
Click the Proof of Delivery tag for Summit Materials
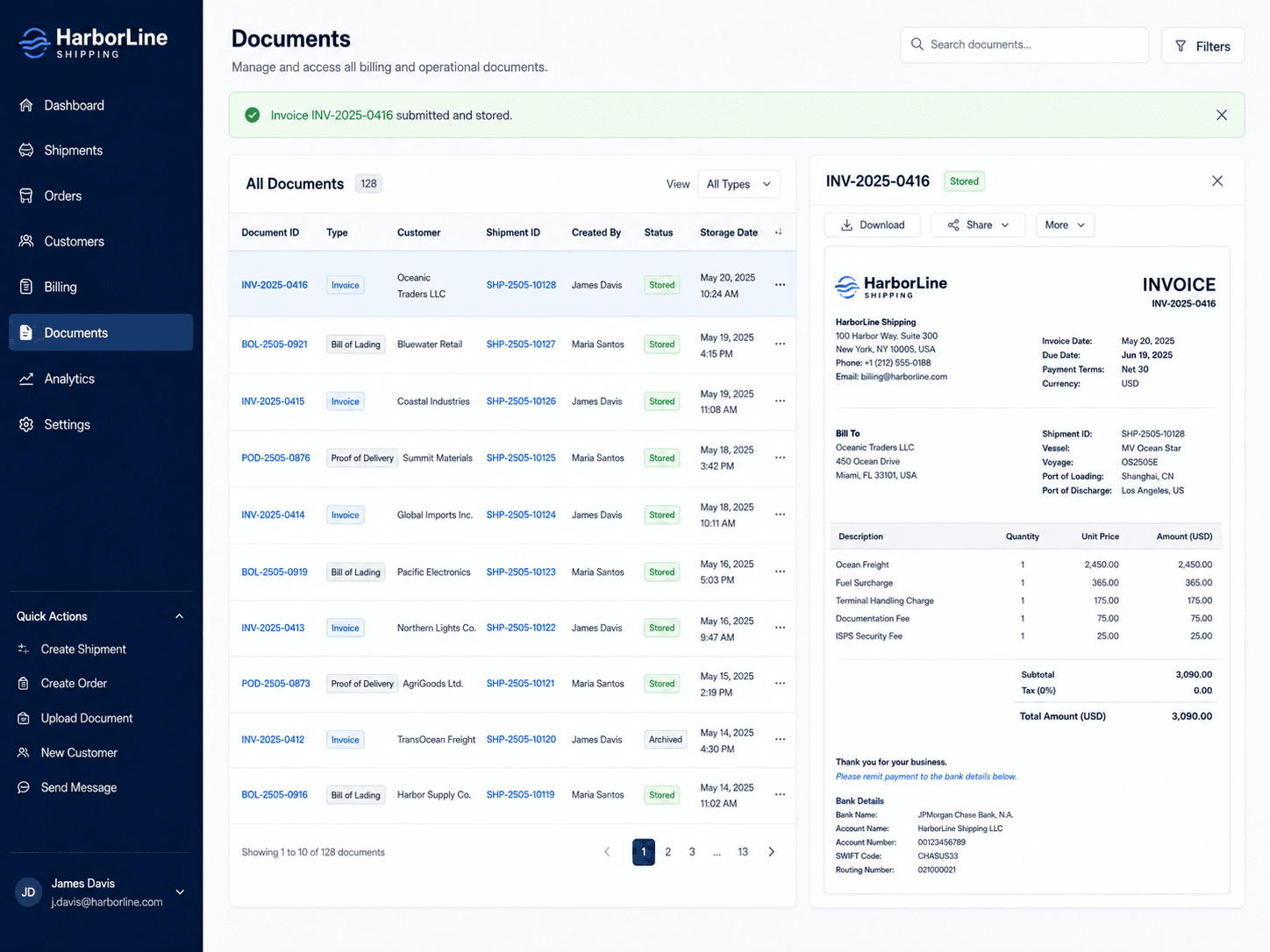[x=362, y=458]
